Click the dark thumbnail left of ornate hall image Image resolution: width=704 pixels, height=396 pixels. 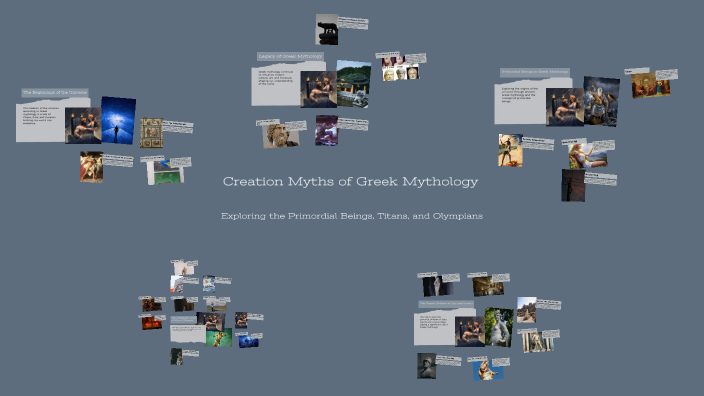click(x=437, y=286)
